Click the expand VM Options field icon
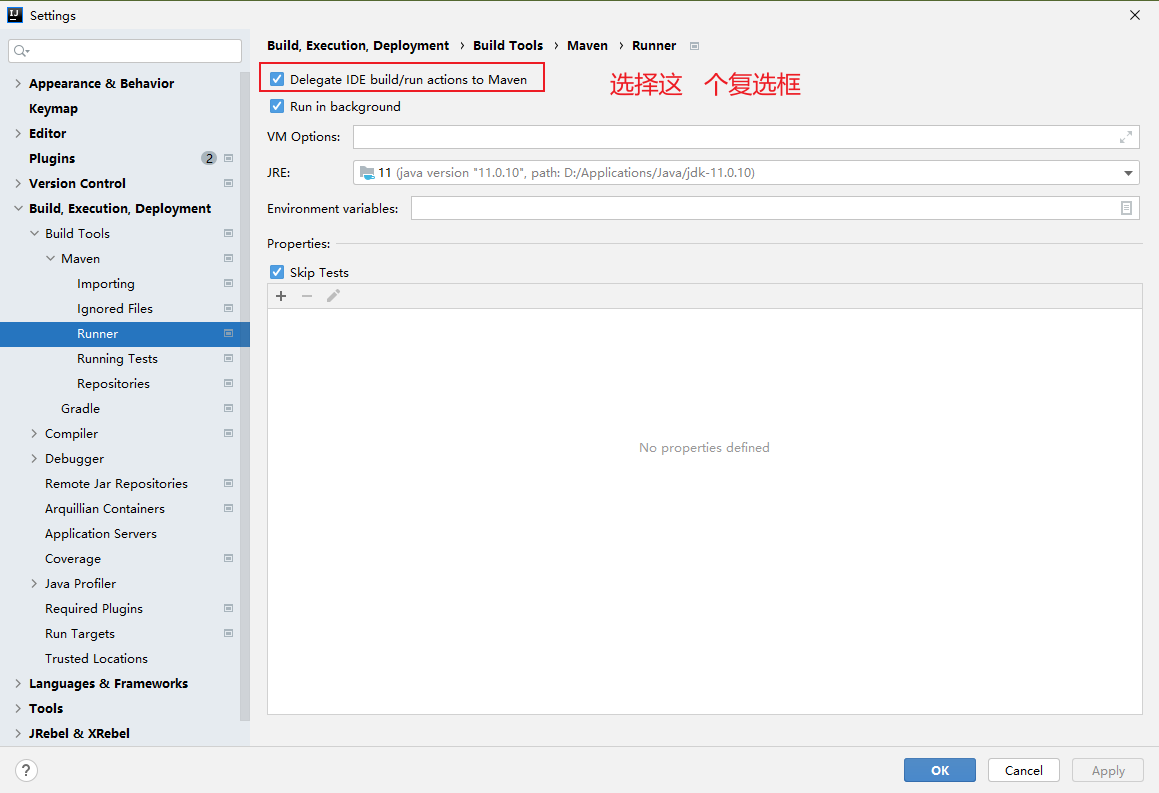 pos(1126,137)
